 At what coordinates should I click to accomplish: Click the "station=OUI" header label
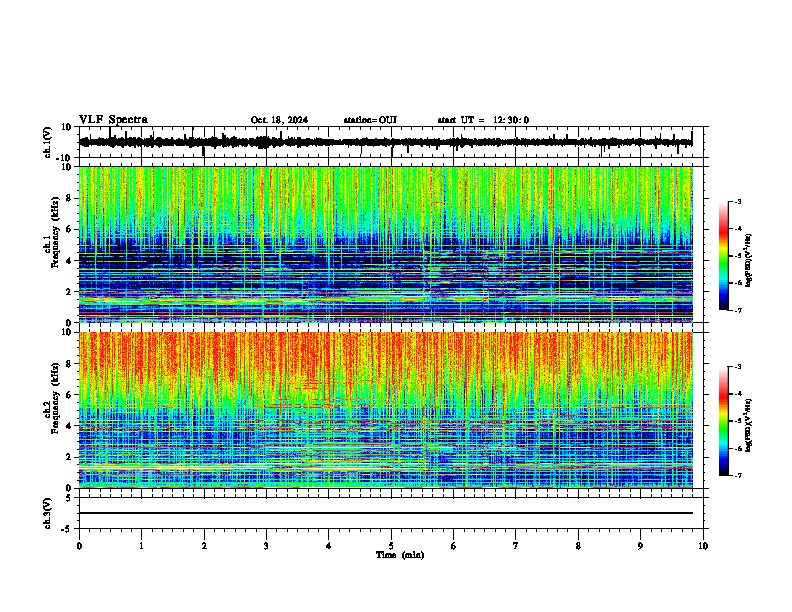(x=370, y=120)
